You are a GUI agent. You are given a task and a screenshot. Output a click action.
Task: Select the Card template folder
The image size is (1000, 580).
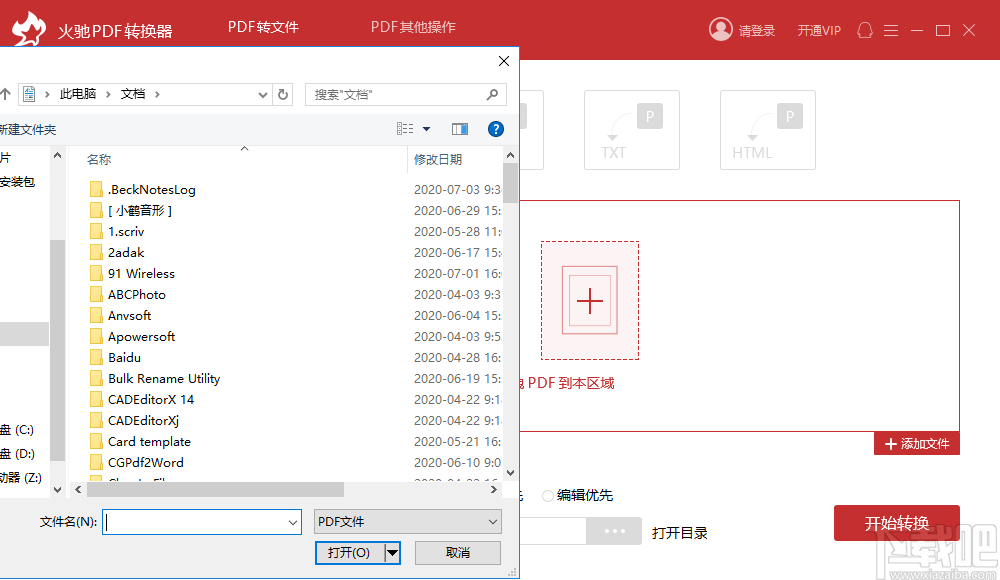(x=149, y=442)
